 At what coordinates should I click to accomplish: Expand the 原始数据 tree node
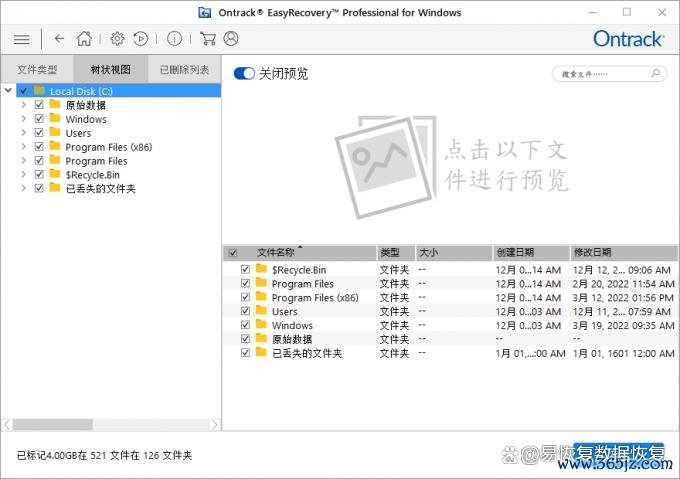pos(23,105)
